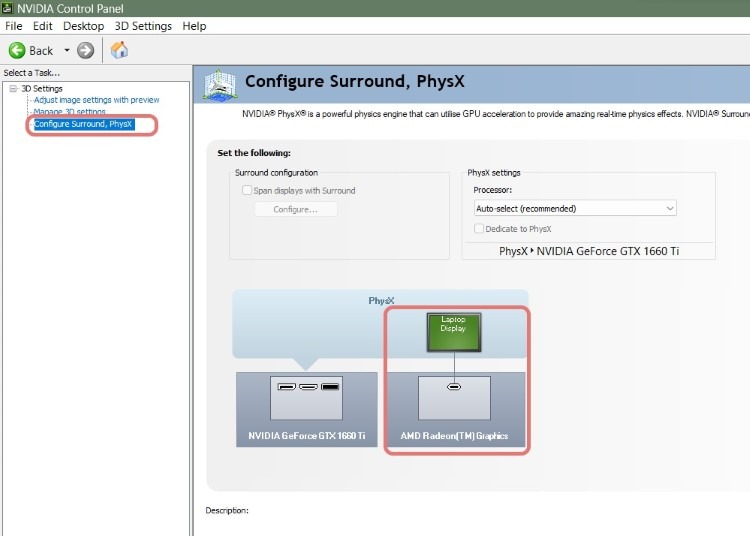Click the Configure Surround, PhysX header icon
750x536 pixels.
point(220,85)
